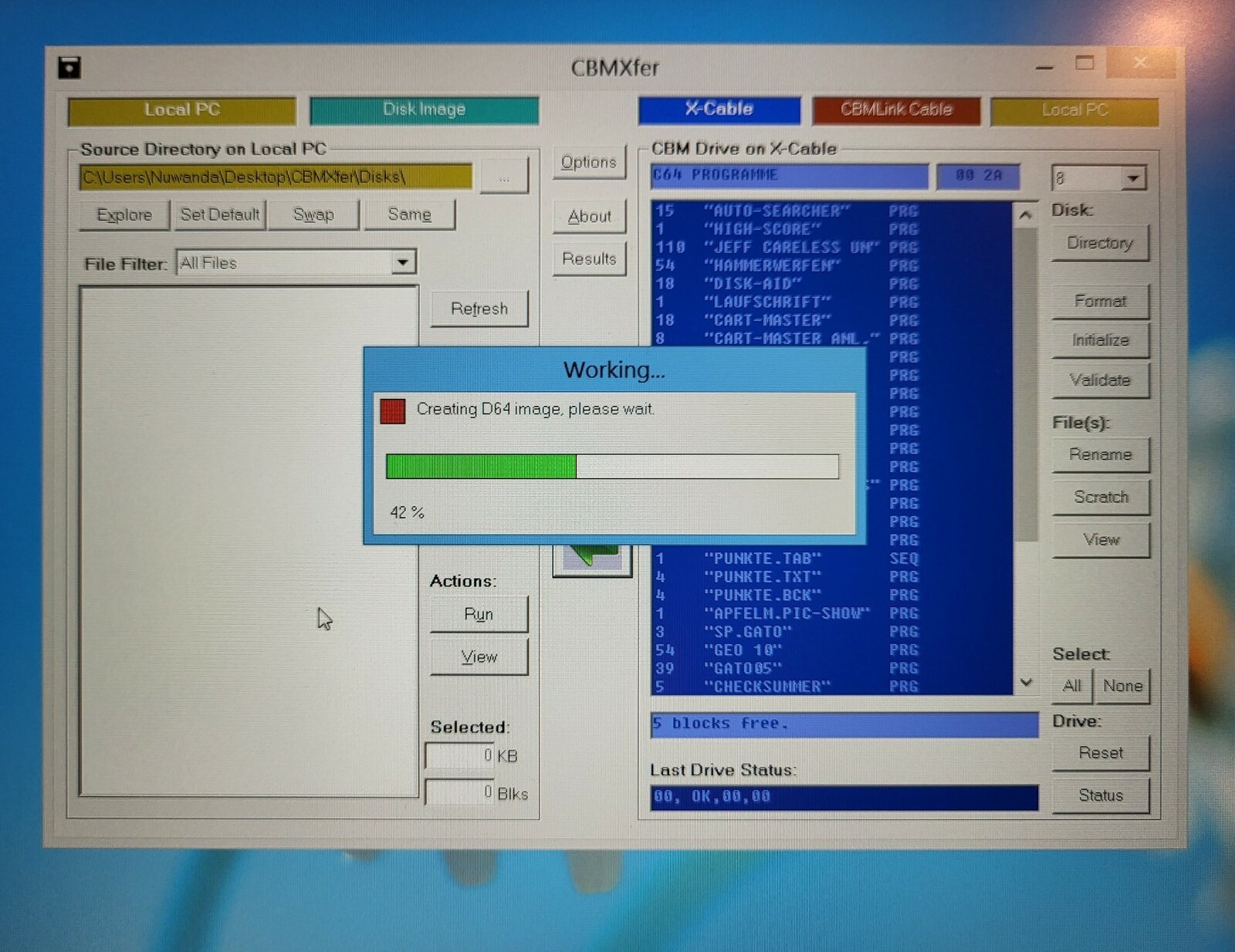Select the "CART-MASTER ANL." file entry
Viewport: 1235px width, 952px height.
pos(831,339)
